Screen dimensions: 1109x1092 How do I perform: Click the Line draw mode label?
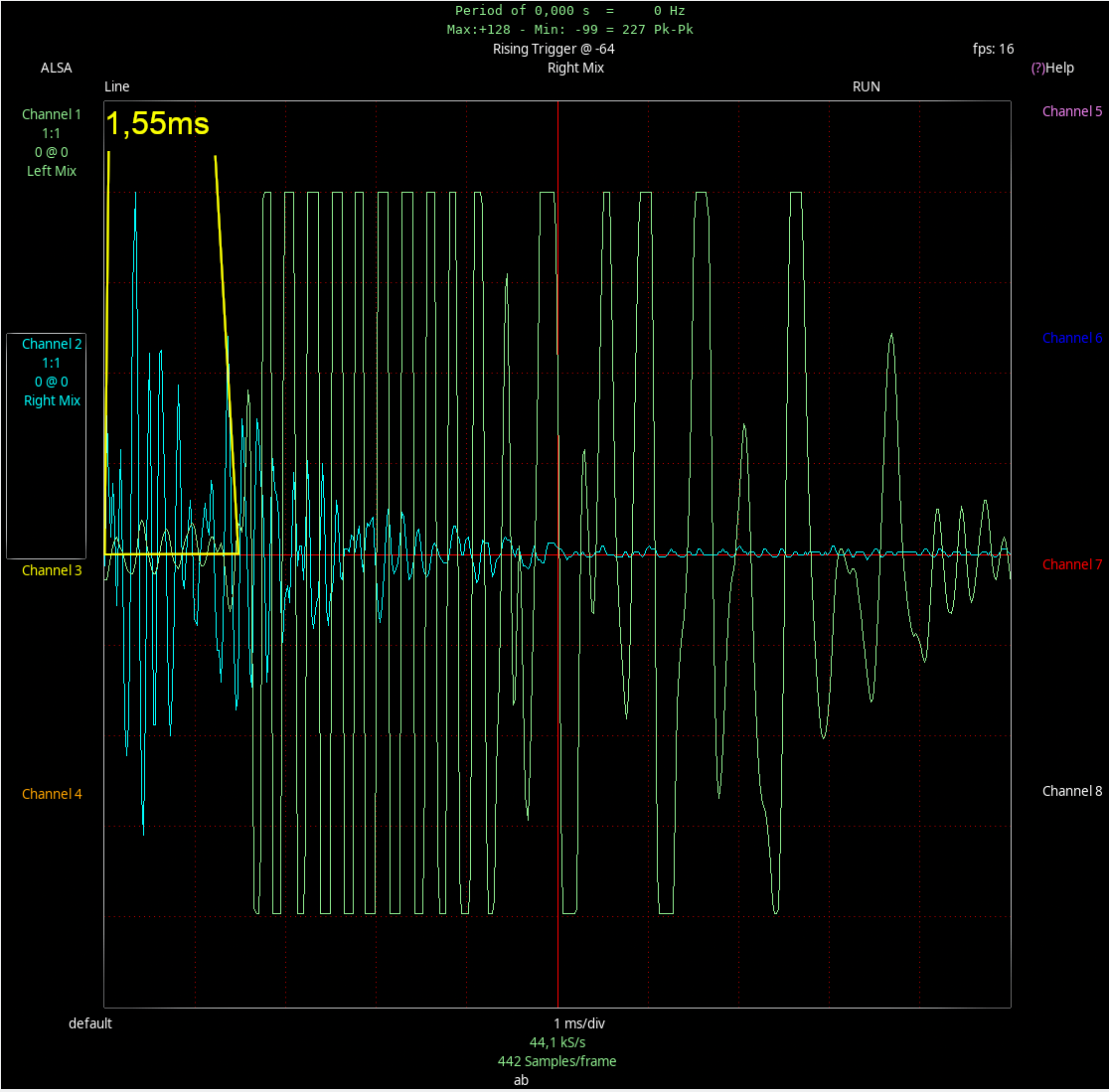116,86
